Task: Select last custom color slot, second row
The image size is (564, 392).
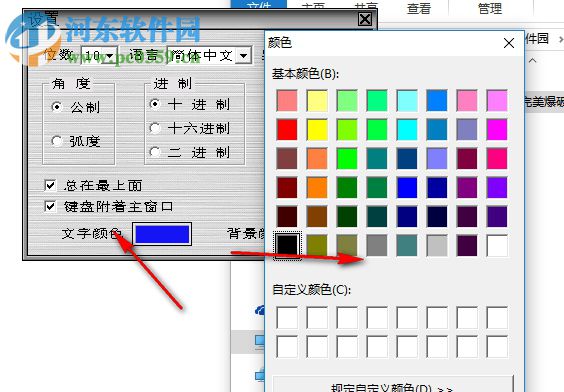Action: [497, 347]
